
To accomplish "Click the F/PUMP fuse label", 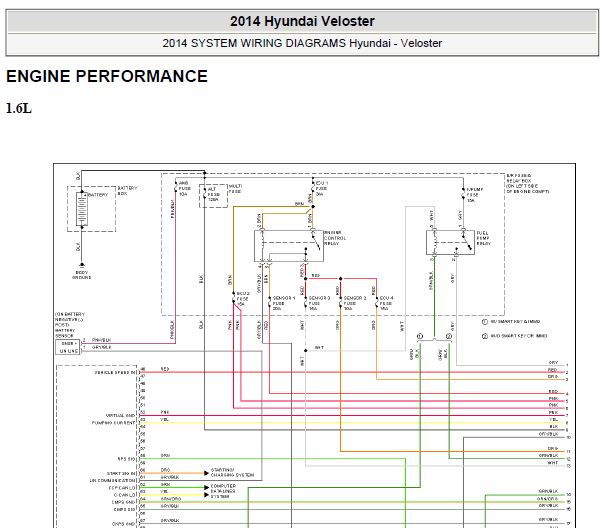I will click(475, 195).
